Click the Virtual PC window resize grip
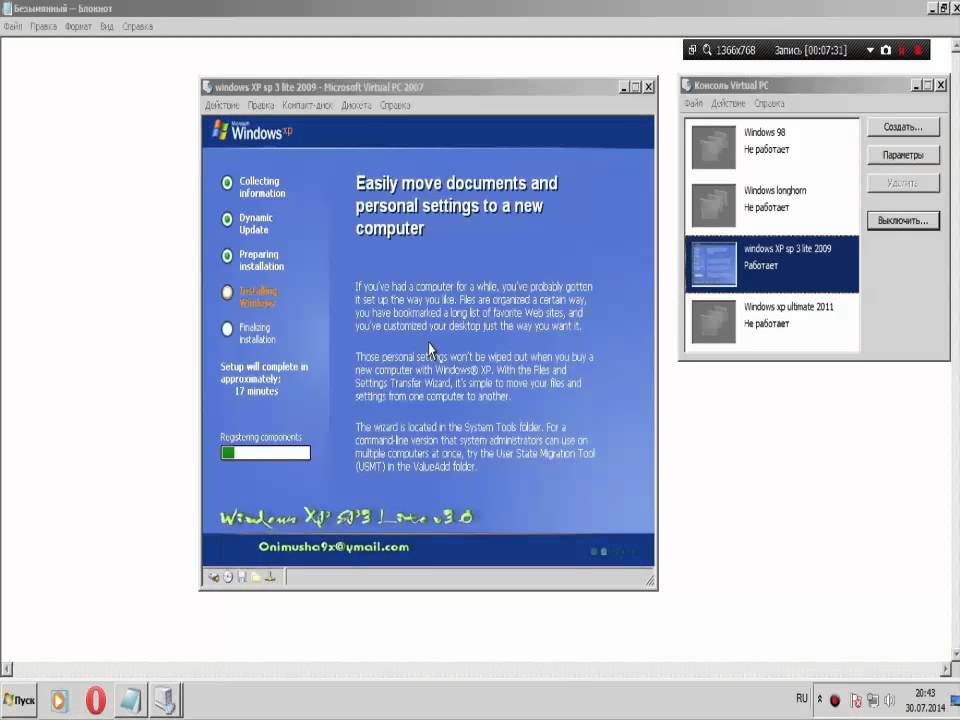 650,581
